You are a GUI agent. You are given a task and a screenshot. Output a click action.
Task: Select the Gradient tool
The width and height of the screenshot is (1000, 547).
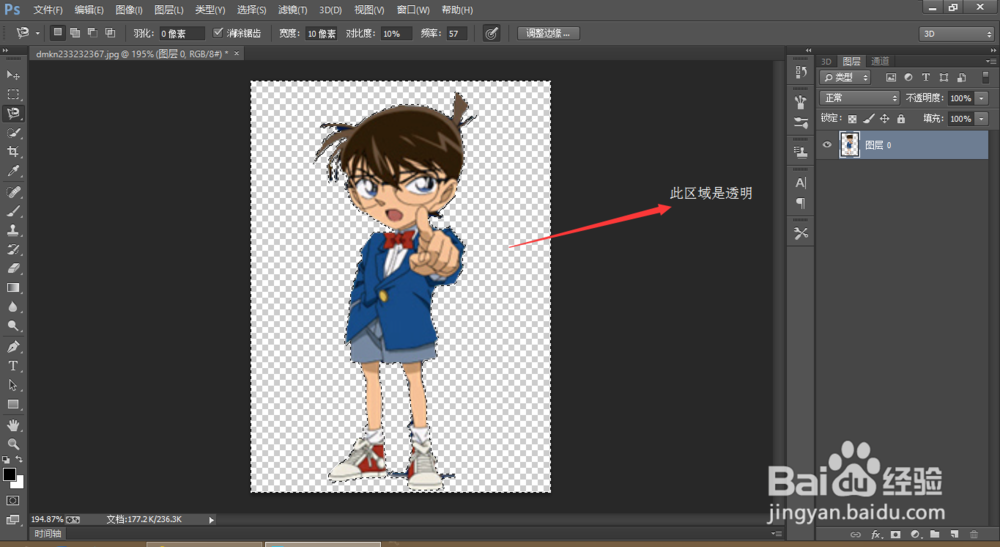pos(13,288)
